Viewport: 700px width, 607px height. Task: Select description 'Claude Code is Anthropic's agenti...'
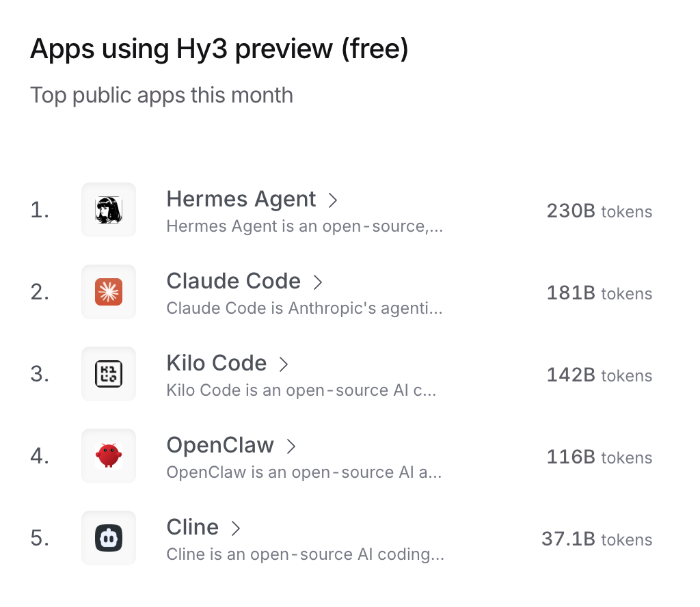tap(304, 308)
